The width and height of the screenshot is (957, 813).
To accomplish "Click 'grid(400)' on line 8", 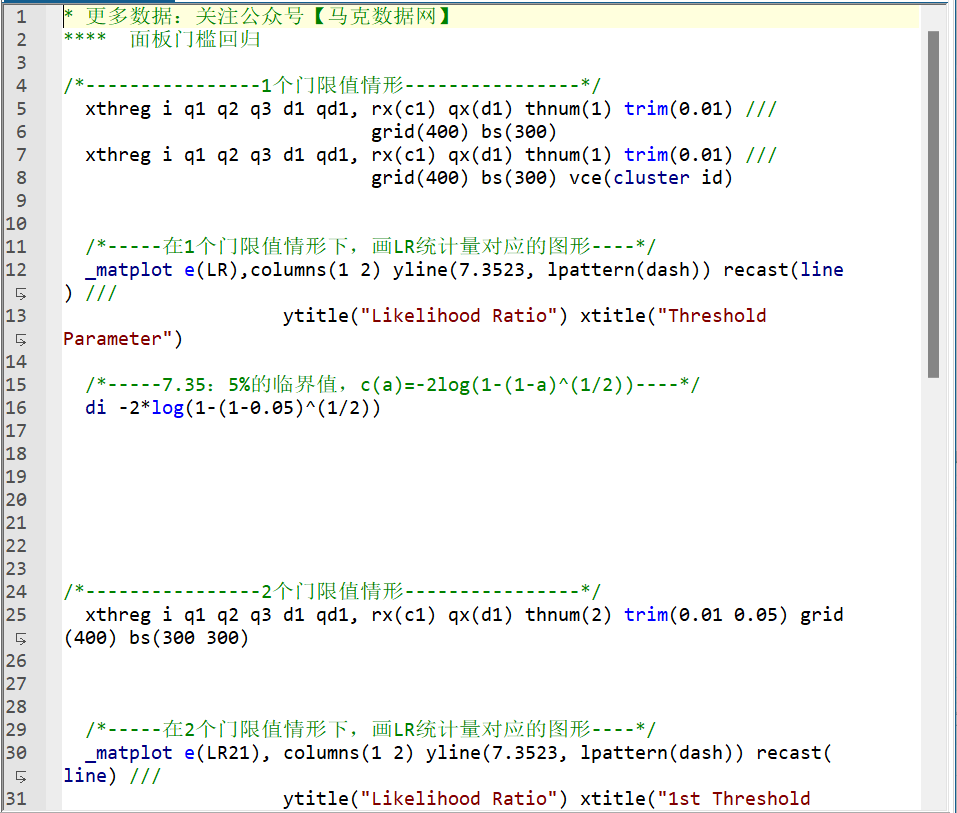I will click(x=420, y=178).
